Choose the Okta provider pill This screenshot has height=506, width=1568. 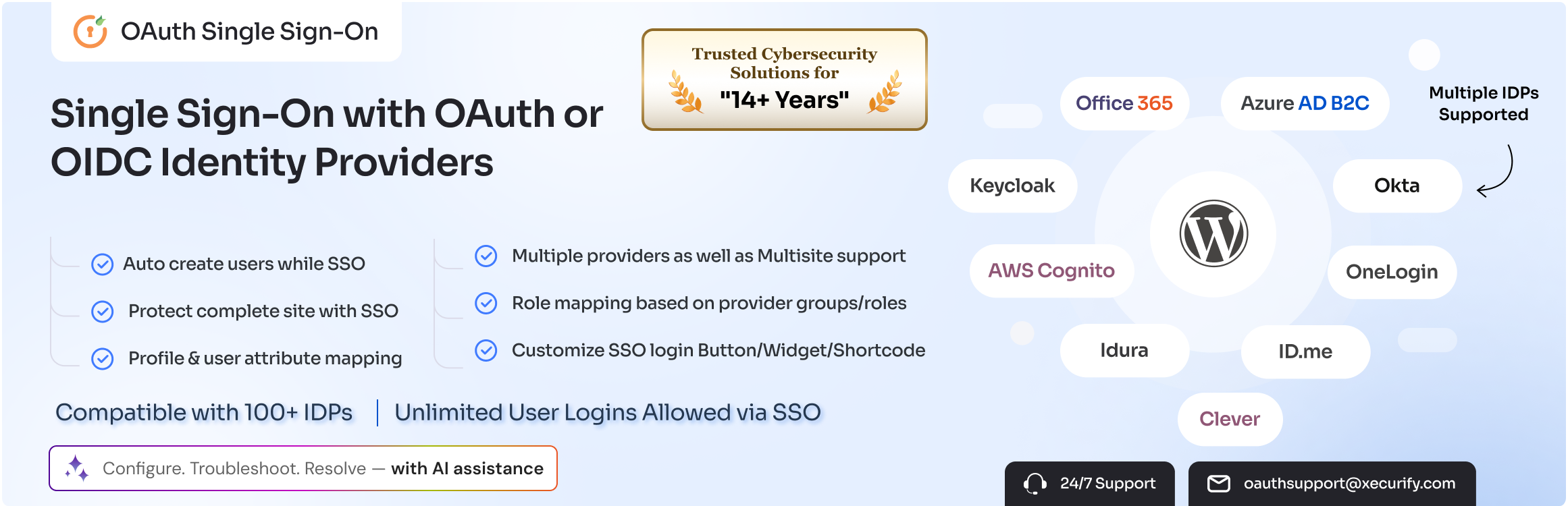pyautogui.click(x=1397, y=186)
